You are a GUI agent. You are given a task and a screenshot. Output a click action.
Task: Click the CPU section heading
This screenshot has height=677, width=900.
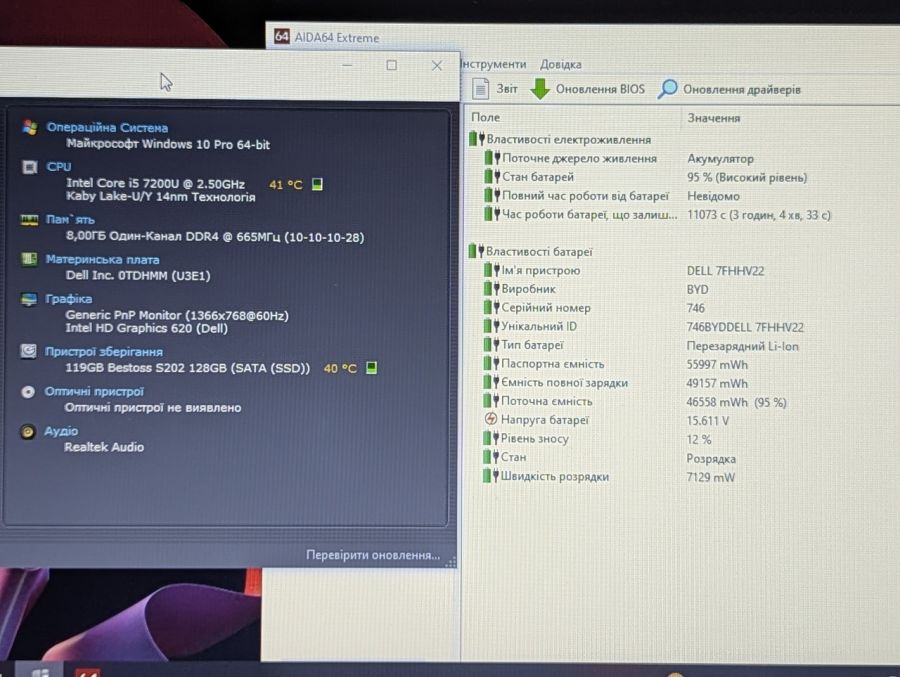click(59, 167)
